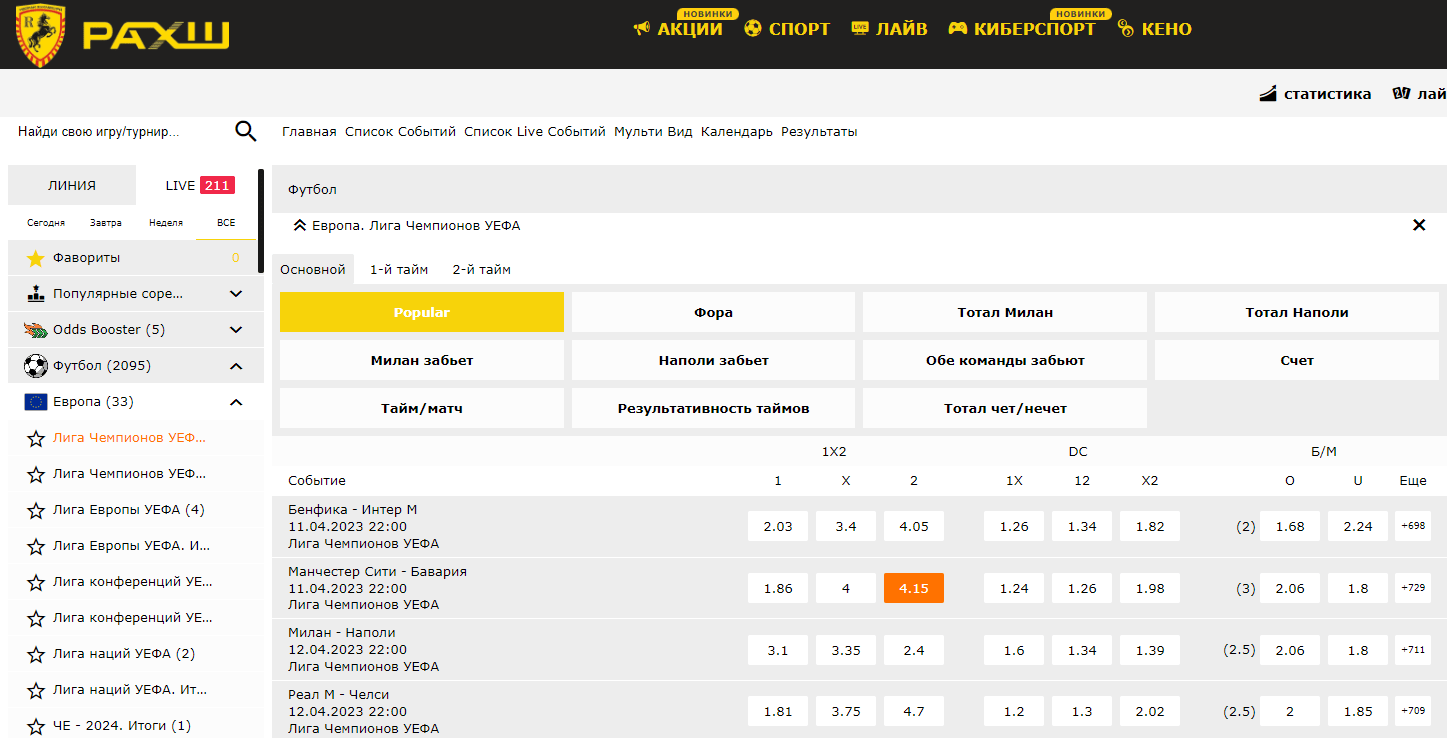Select the Неделя time filter
Screen dimensions: 1447x738
[166, 223]
